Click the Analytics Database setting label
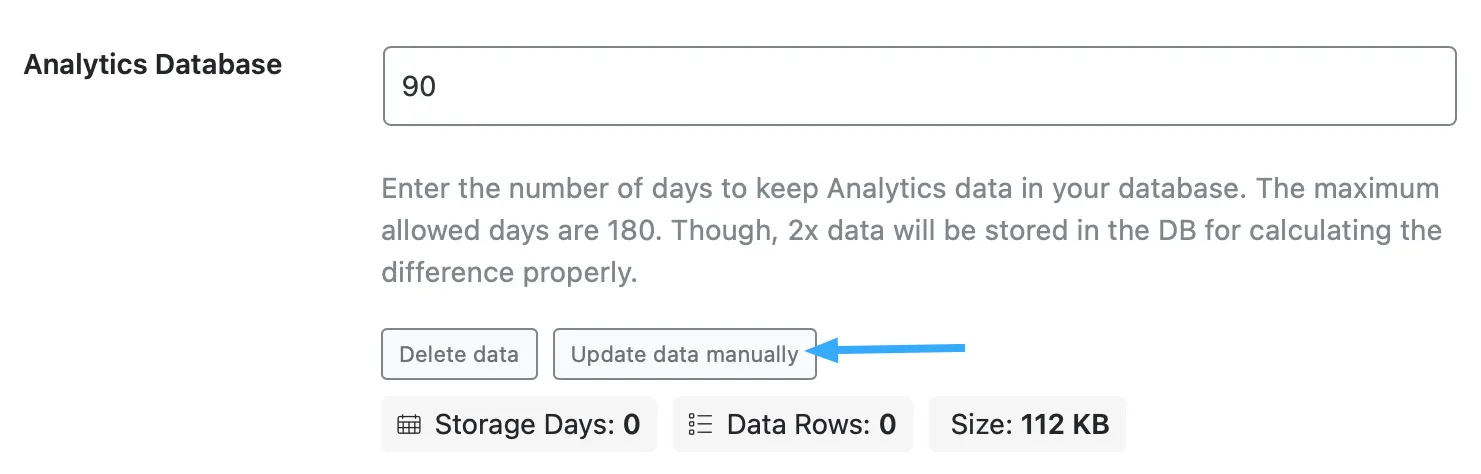This screenshot has height=474, width=1481. pyautogui.click(x=153, y=65)
